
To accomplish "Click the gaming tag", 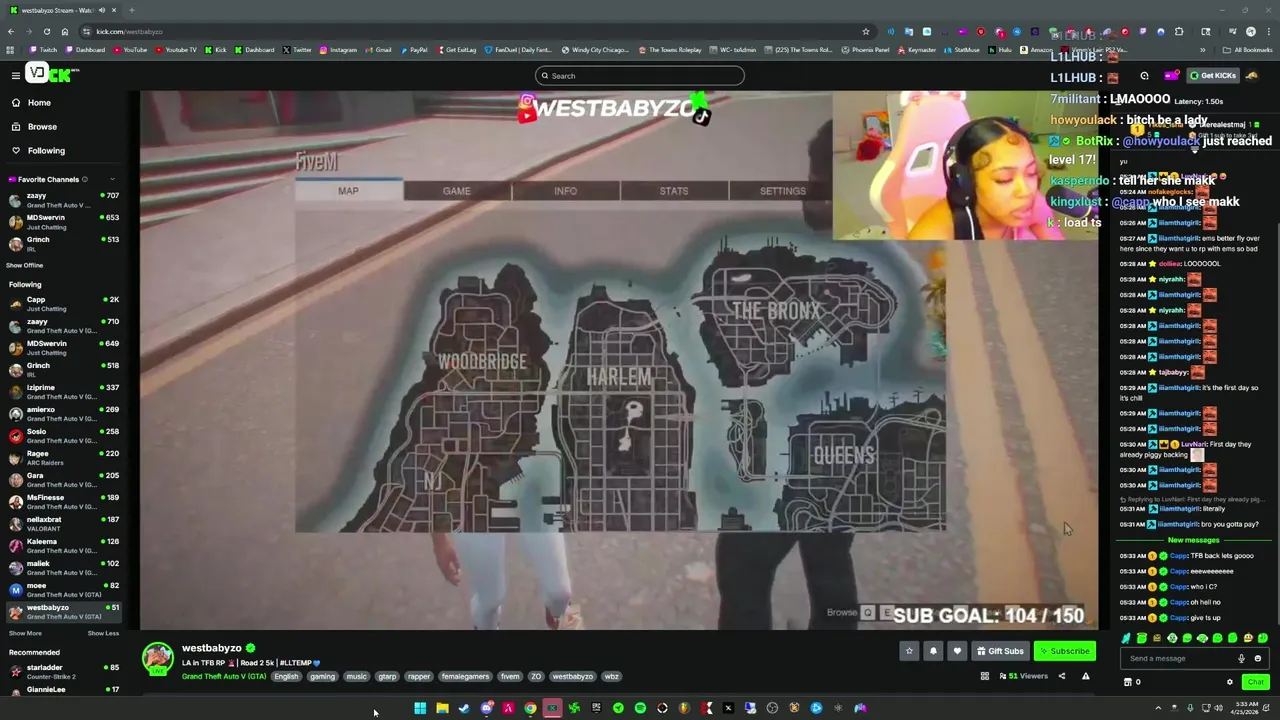I will click(x=322, y=677).
